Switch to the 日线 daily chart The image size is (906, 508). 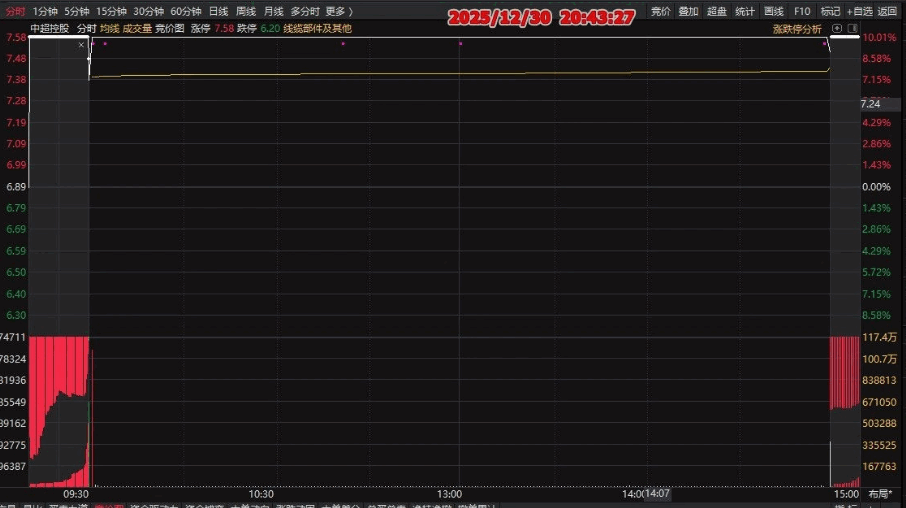218,12
